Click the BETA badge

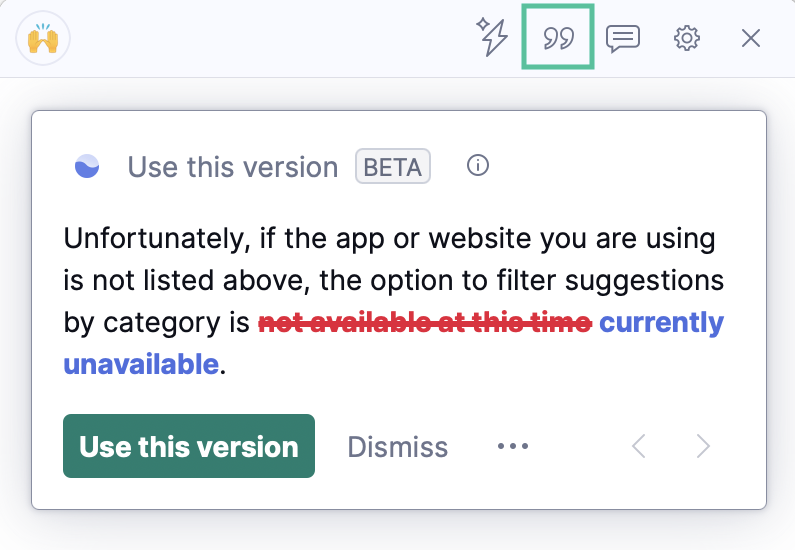click(393, 167)
